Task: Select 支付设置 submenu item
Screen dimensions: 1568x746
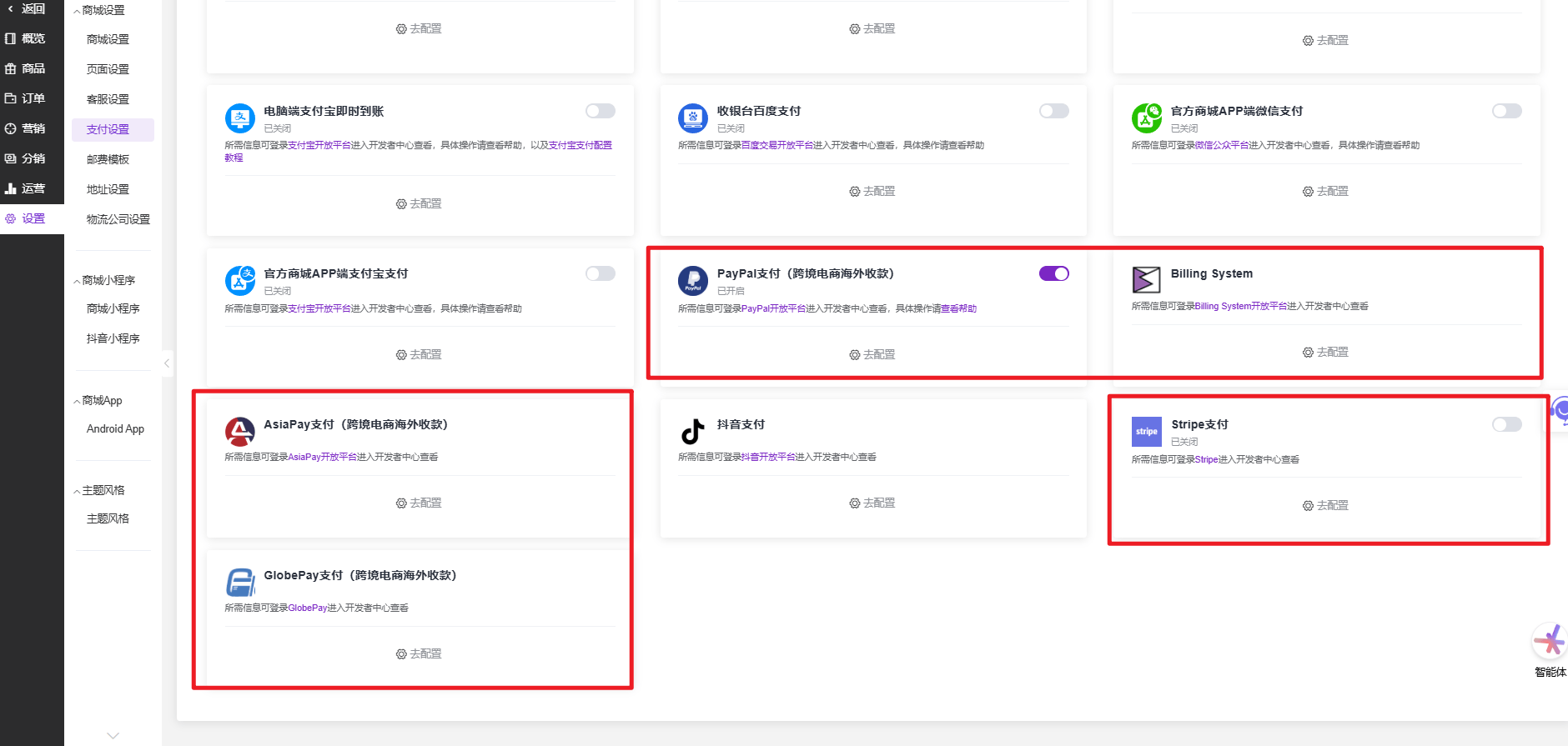Action: tap(113, 129)
